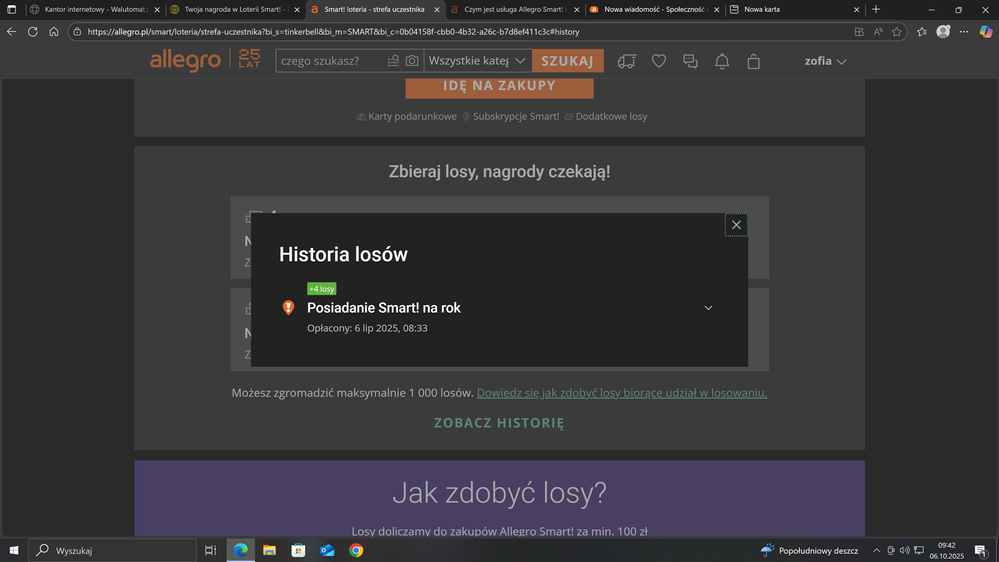Image resolution: width=999 pixels, height=562 pixels.
Task: Add this page to browser favorites
Action: pyautogui.click(x=897, y=31)
